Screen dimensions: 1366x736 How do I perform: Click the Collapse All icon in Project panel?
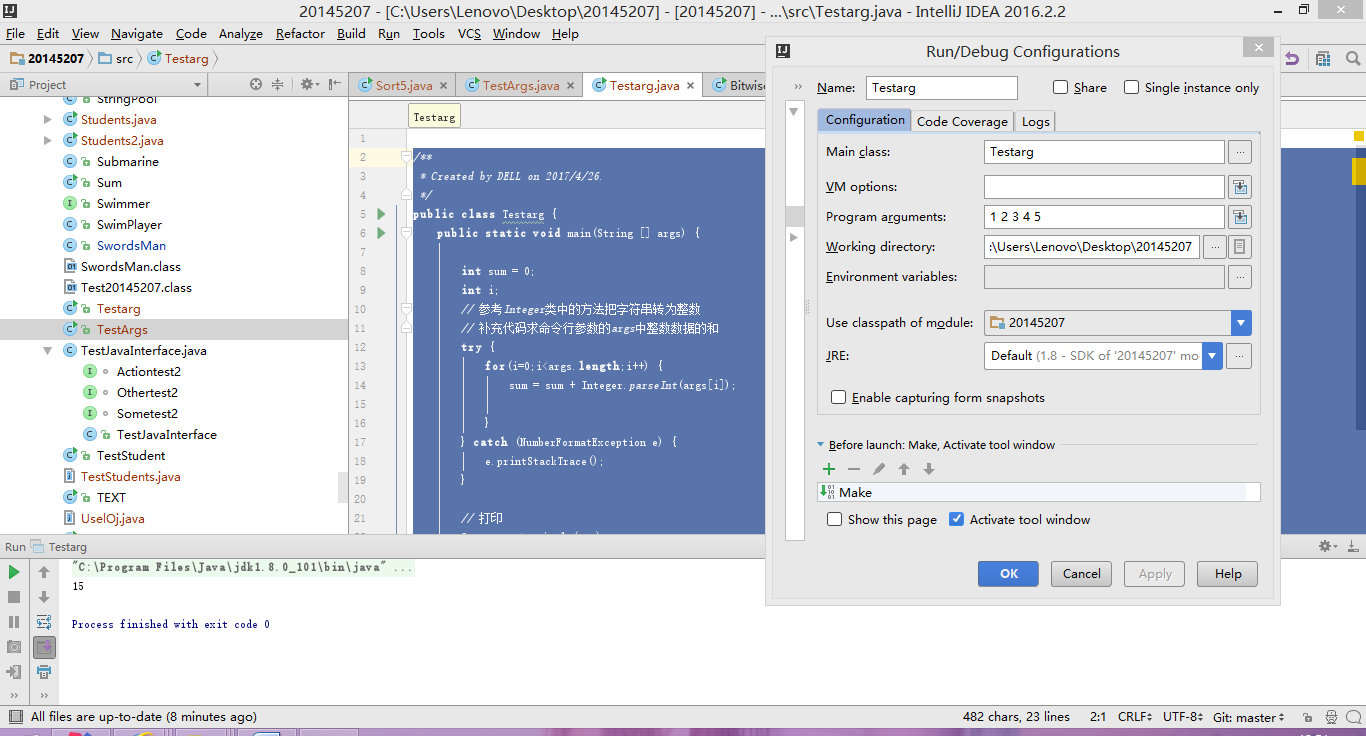click(278, 85)
